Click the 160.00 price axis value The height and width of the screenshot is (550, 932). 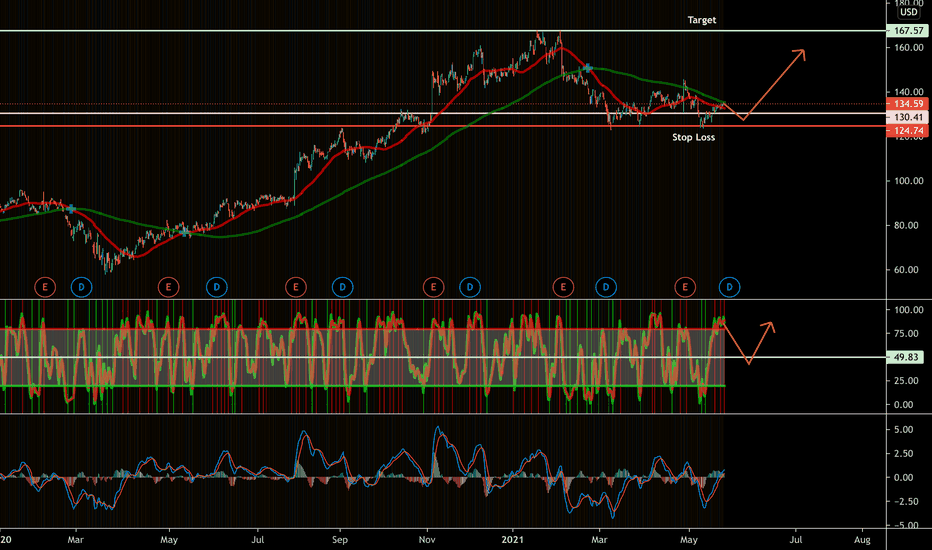pos(909,48)
